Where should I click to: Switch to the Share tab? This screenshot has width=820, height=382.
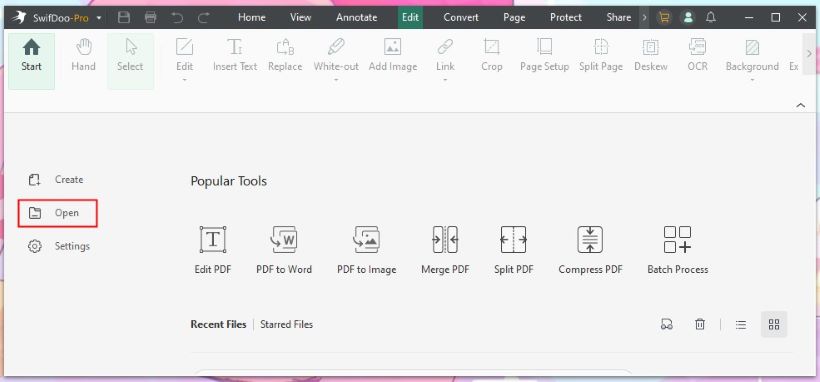click(x=619, y=17)
